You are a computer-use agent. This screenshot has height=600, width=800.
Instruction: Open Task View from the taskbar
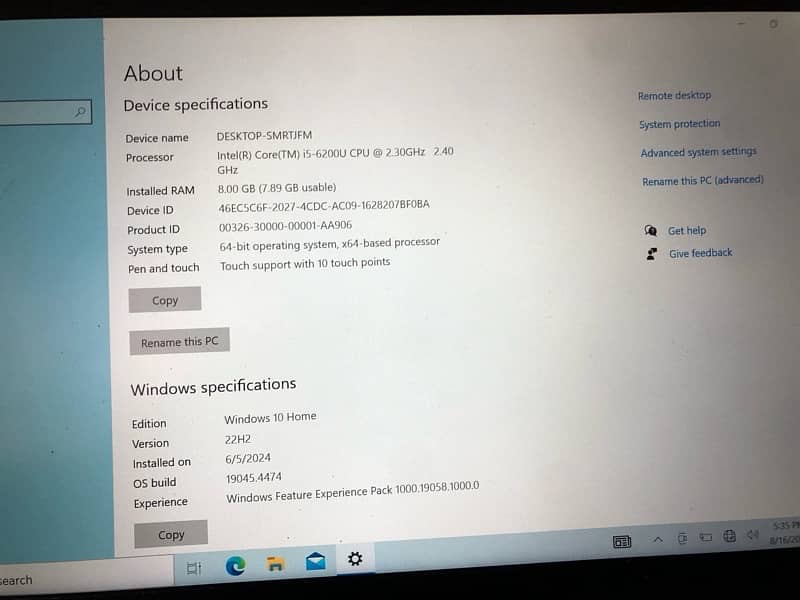click(x=194, y=568)
